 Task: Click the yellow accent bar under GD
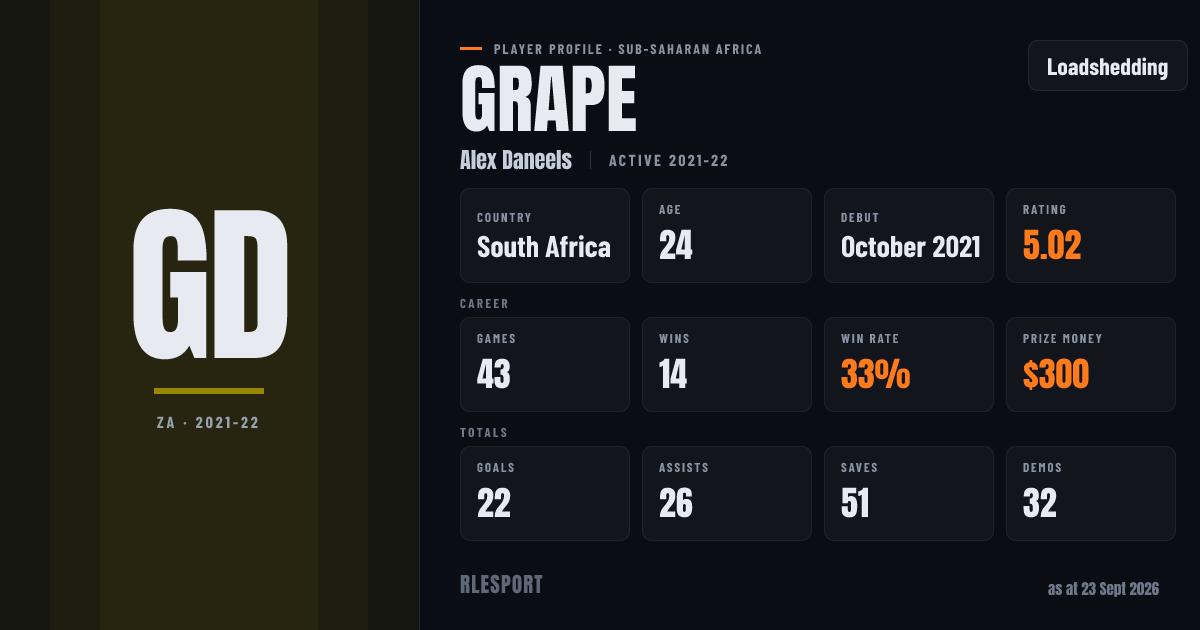pyautogui.click(x=209, y=391)
